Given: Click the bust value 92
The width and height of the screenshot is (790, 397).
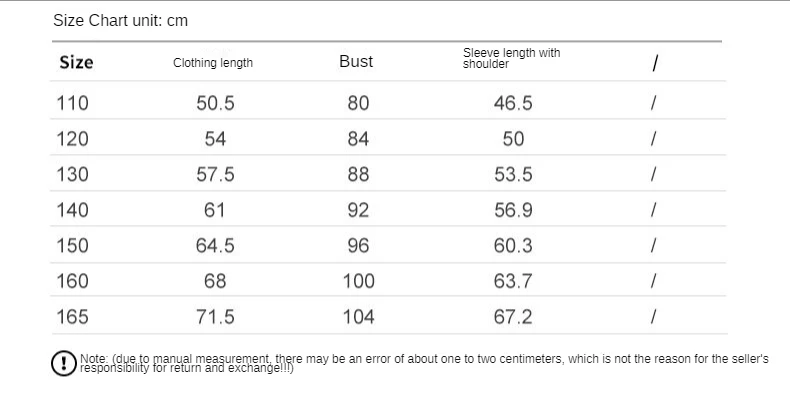Looking at the screenshot, I should point(358,210).
